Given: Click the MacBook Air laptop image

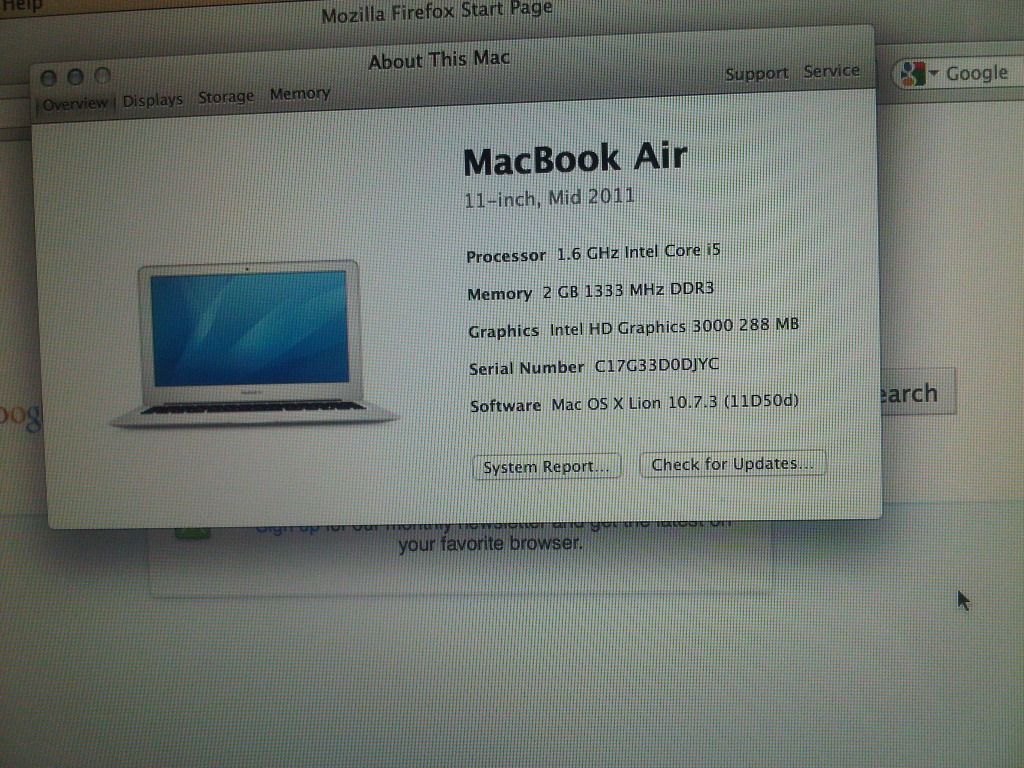Looking at the screenshot, I should 253,344.
